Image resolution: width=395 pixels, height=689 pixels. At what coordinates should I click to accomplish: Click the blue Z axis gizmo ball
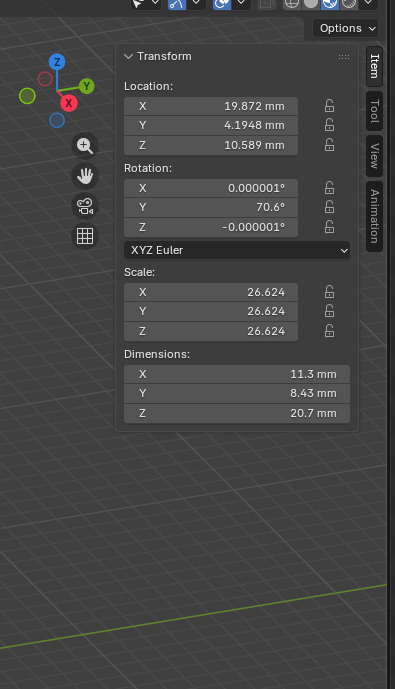[57, 62]
